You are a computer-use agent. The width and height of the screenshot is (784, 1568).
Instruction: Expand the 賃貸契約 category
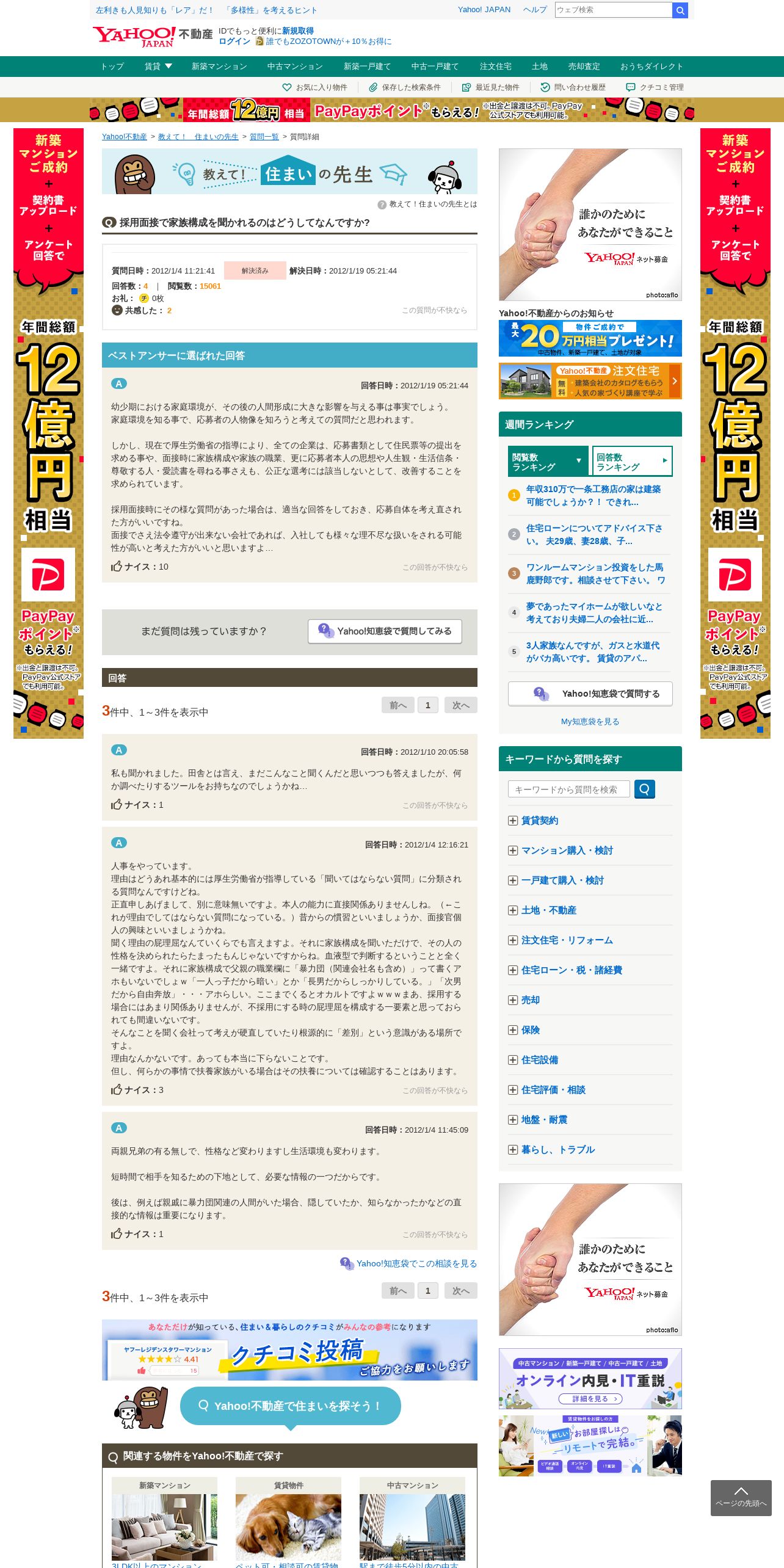tap(513, 821)
